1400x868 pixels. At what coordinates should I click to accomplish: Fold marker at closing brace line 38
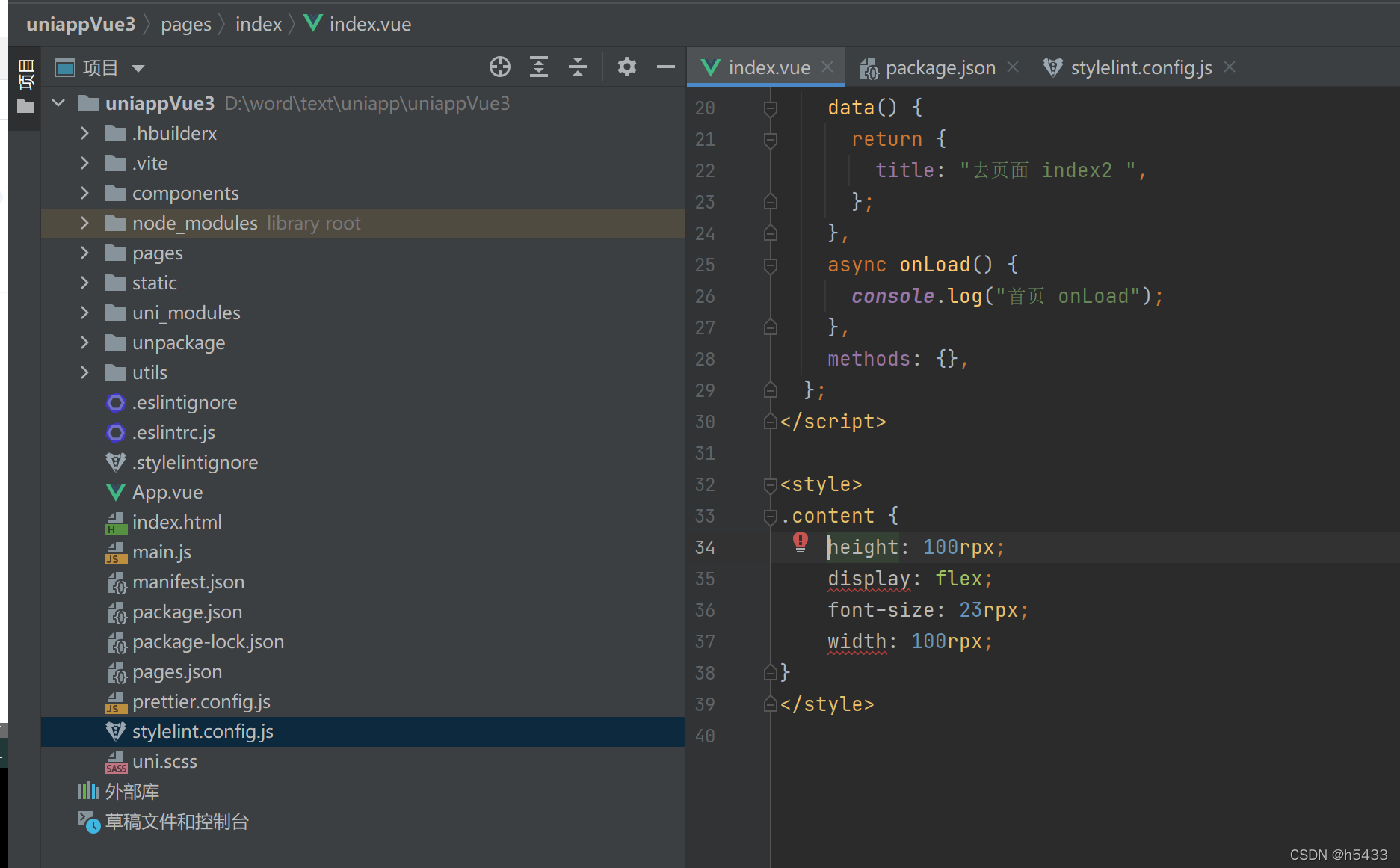(x=771, y=674)
